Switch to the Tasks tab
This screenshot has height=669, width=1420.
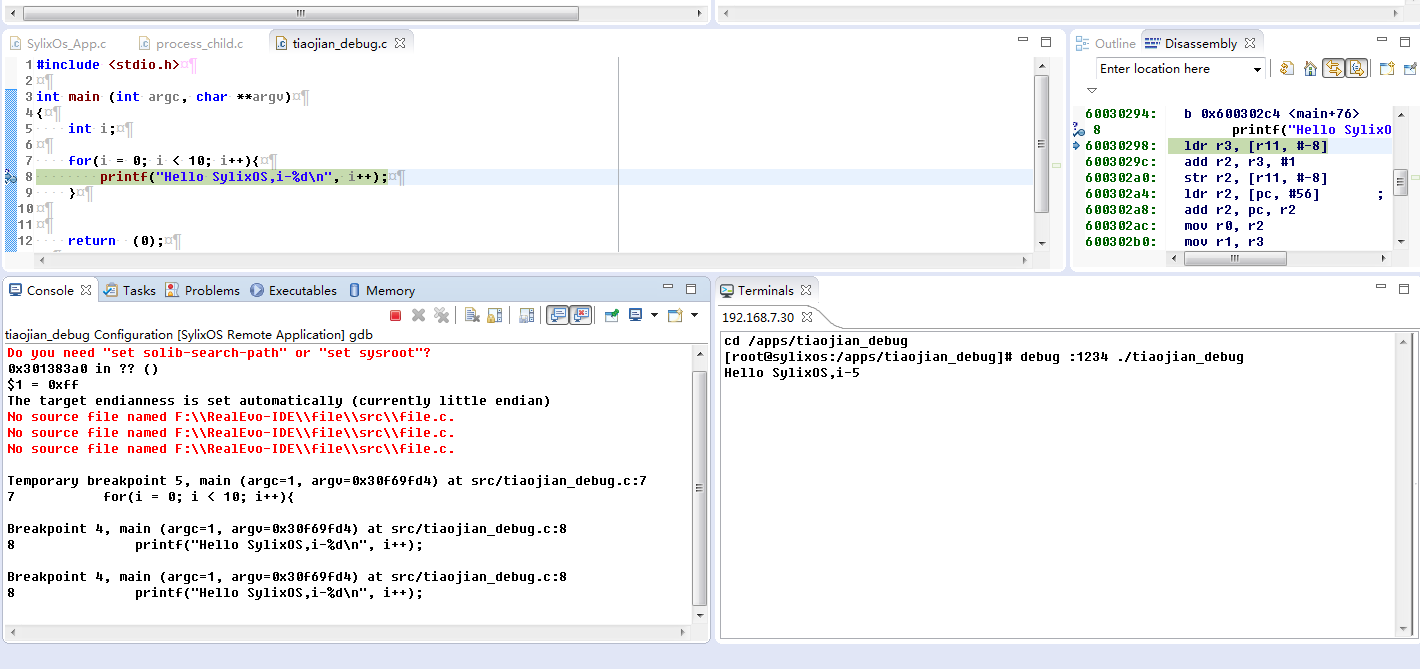(x=130, y=290)
